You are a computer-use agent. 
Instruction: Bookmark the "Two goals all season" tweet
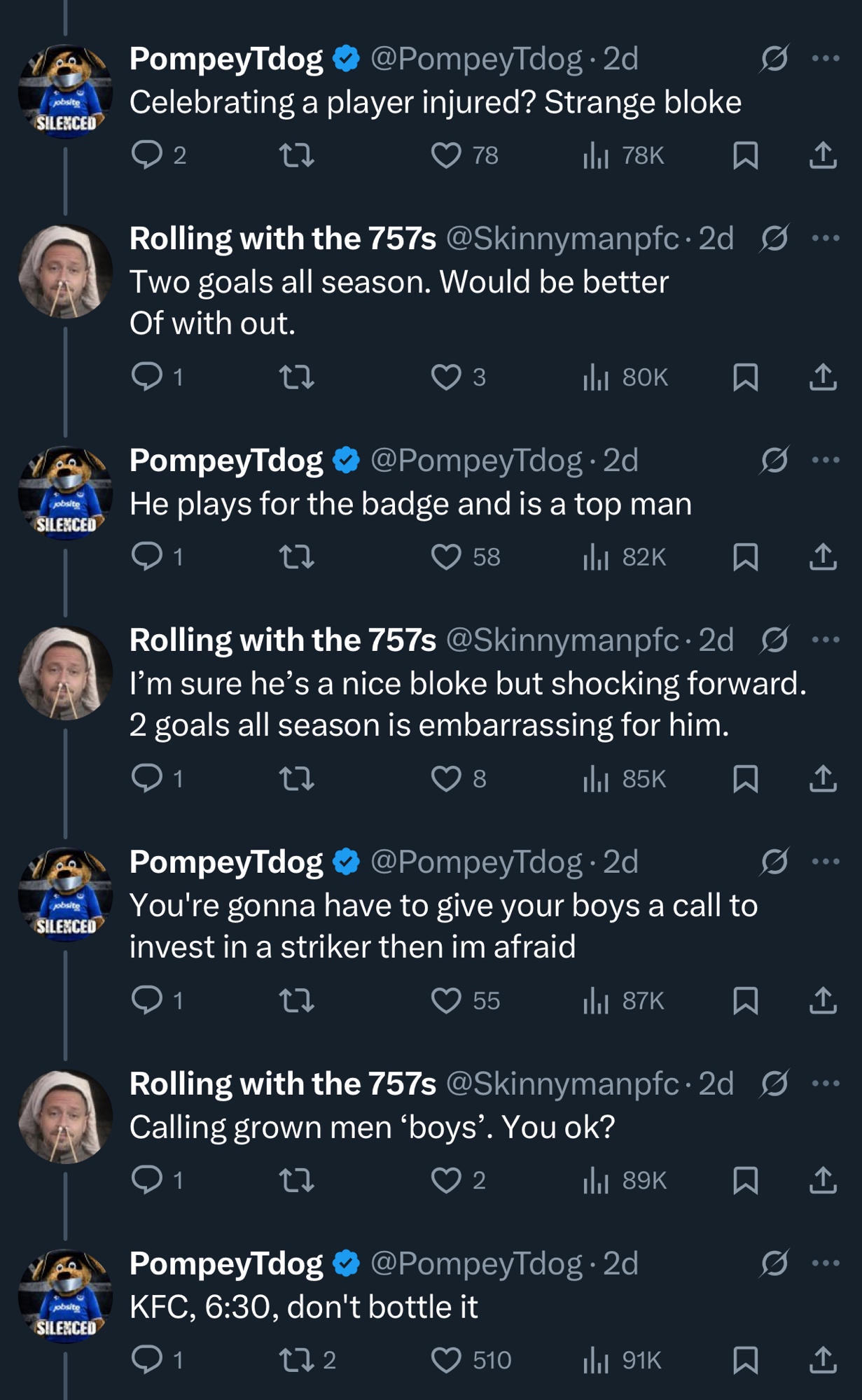745,377
